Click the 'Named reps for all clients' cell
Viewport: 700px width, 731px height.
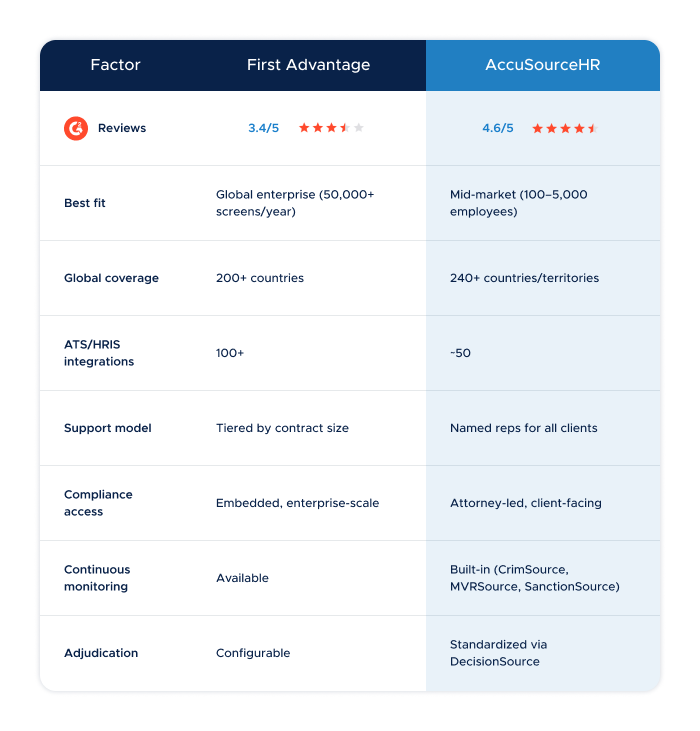[523, 428]
